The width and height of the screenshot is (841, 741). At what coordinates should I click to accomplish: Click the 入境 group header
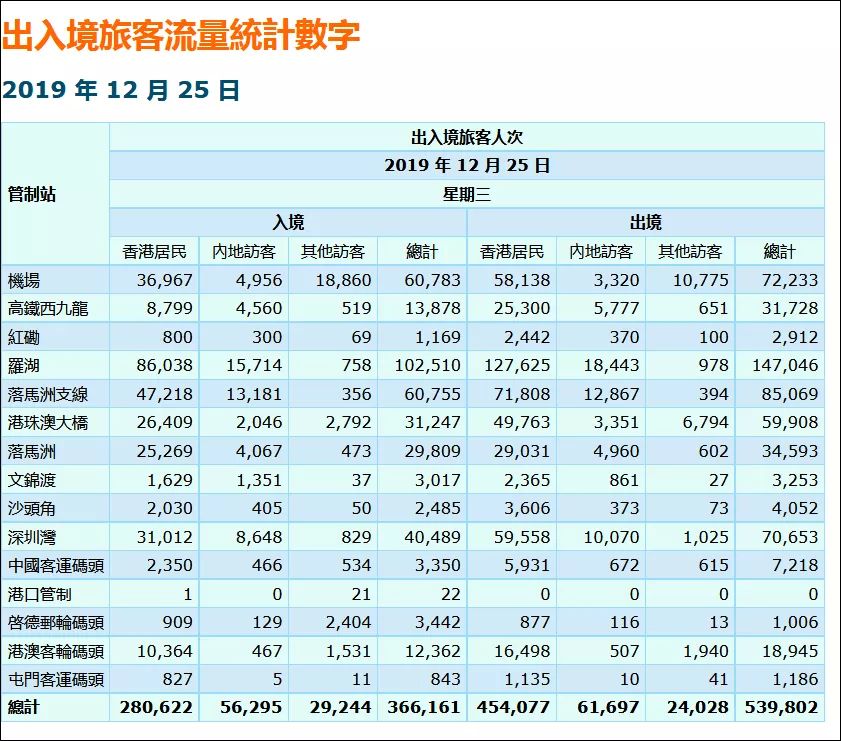click(288, 223)
